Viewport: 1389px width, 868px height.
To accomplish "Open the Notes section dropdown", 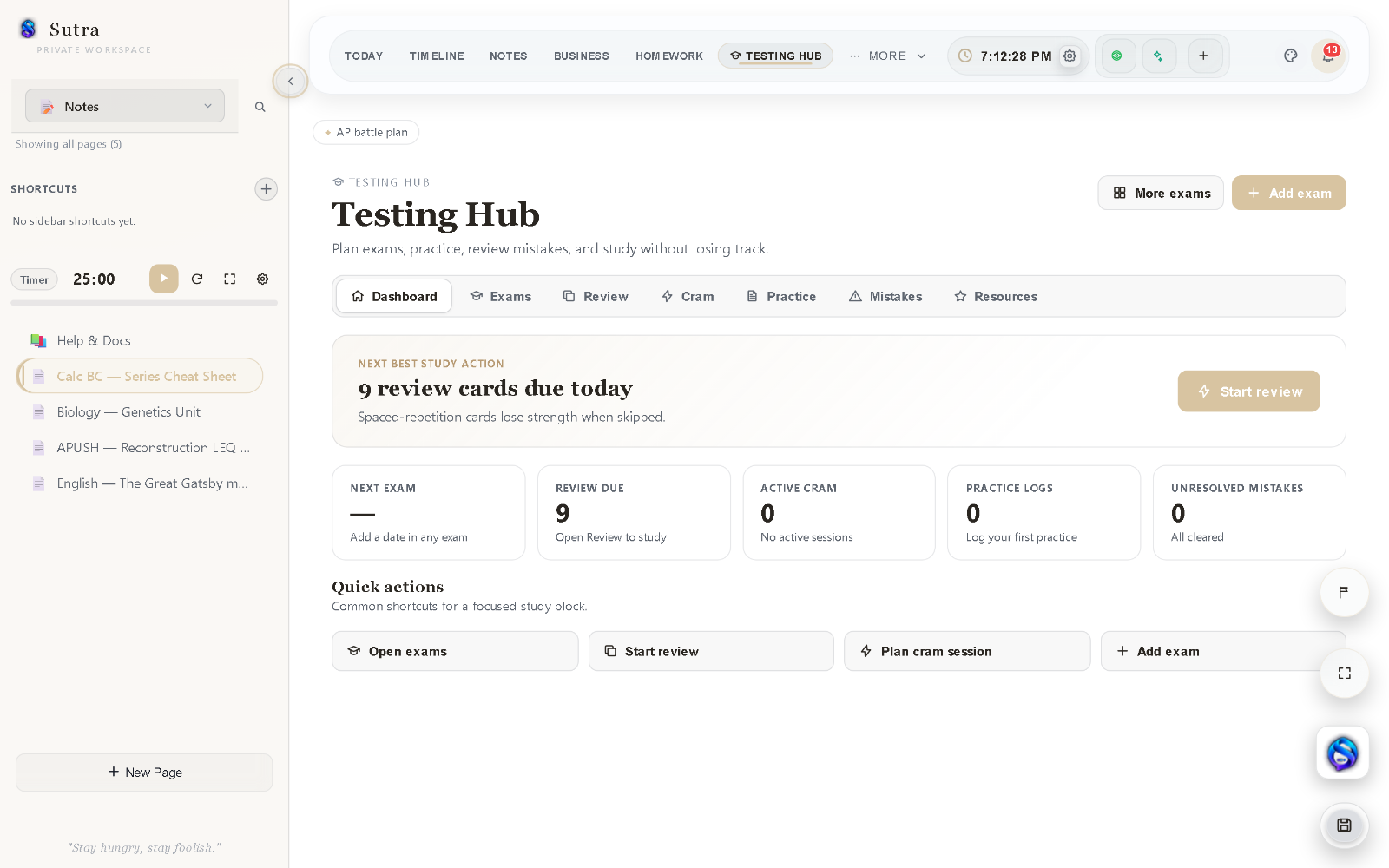I will coord(125,106).
